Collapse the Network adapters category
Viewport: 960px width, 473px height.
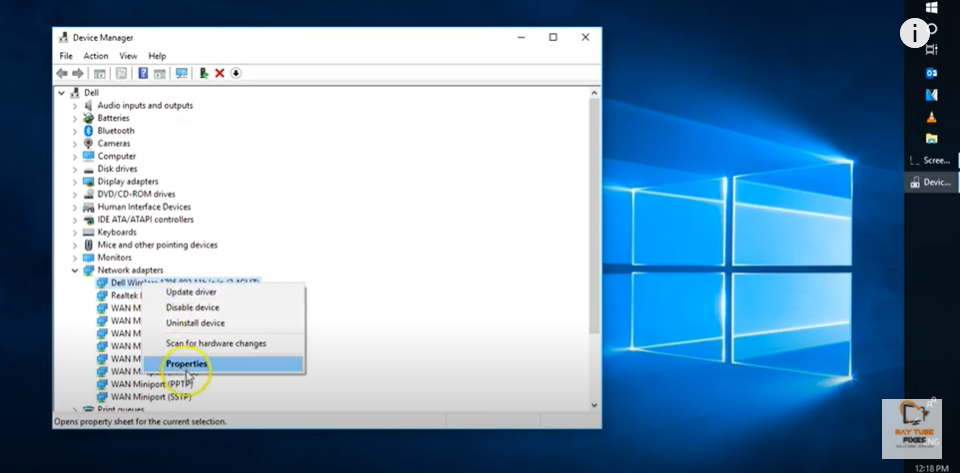(75, 270)
